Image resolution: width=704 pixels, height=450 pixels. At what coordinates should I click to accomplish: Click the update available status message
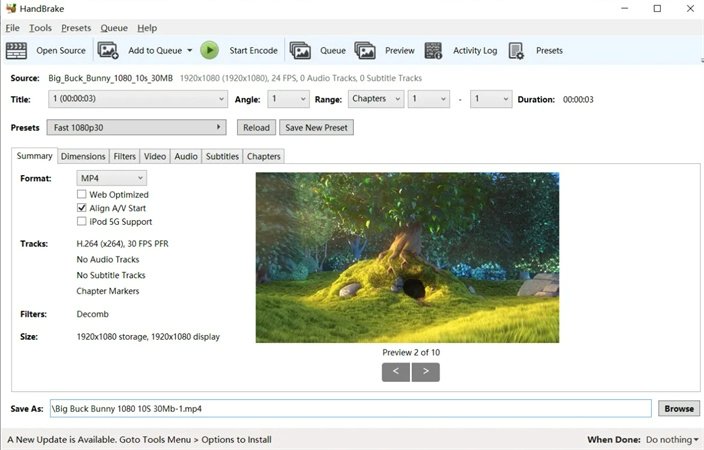coord(139,440)
